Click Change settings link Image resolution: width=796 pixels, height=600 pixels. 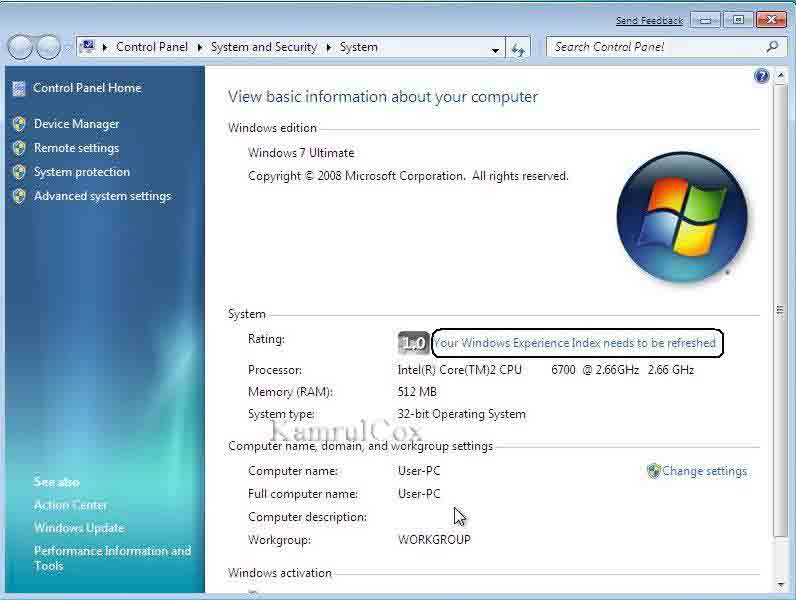point(704,471)
